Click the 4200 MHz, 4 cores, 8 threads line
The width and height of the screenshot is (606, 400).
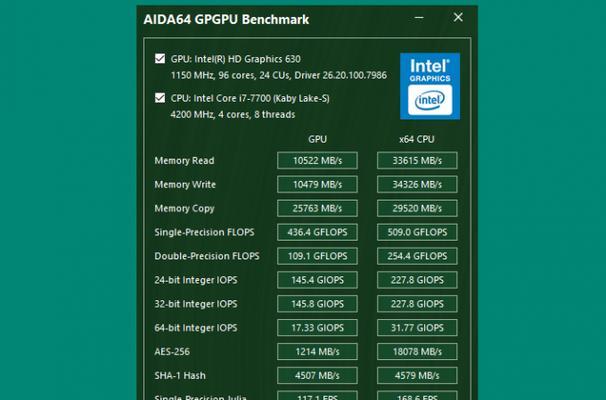click(233, 114)
